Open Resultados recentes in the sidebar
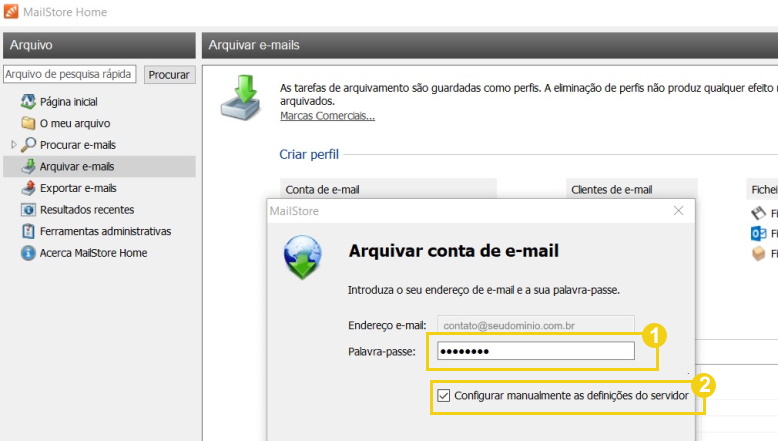 87,210
